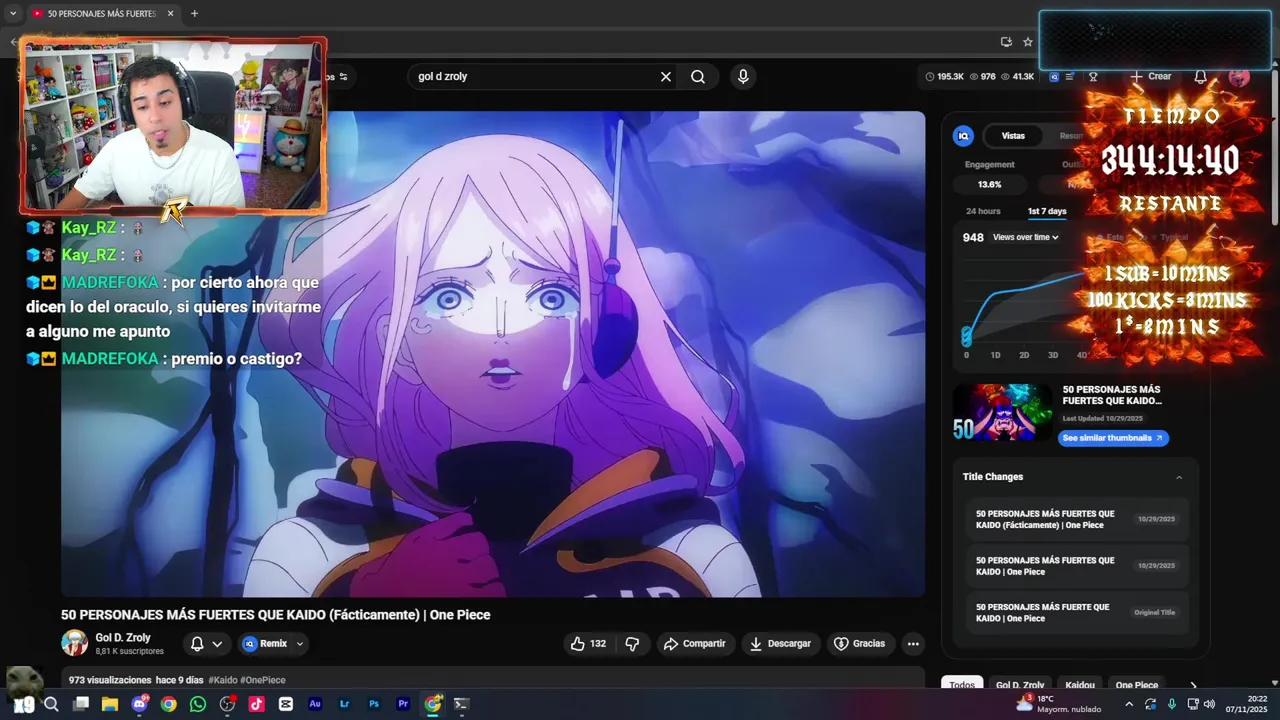Viewport: 1280px width, 720px height.
Task: Open the vidIQ list menu icon
Action: click(1070, 77)
